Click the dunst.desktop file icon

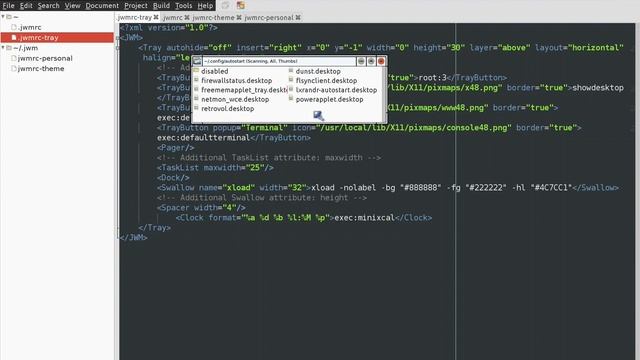(291, 70)
